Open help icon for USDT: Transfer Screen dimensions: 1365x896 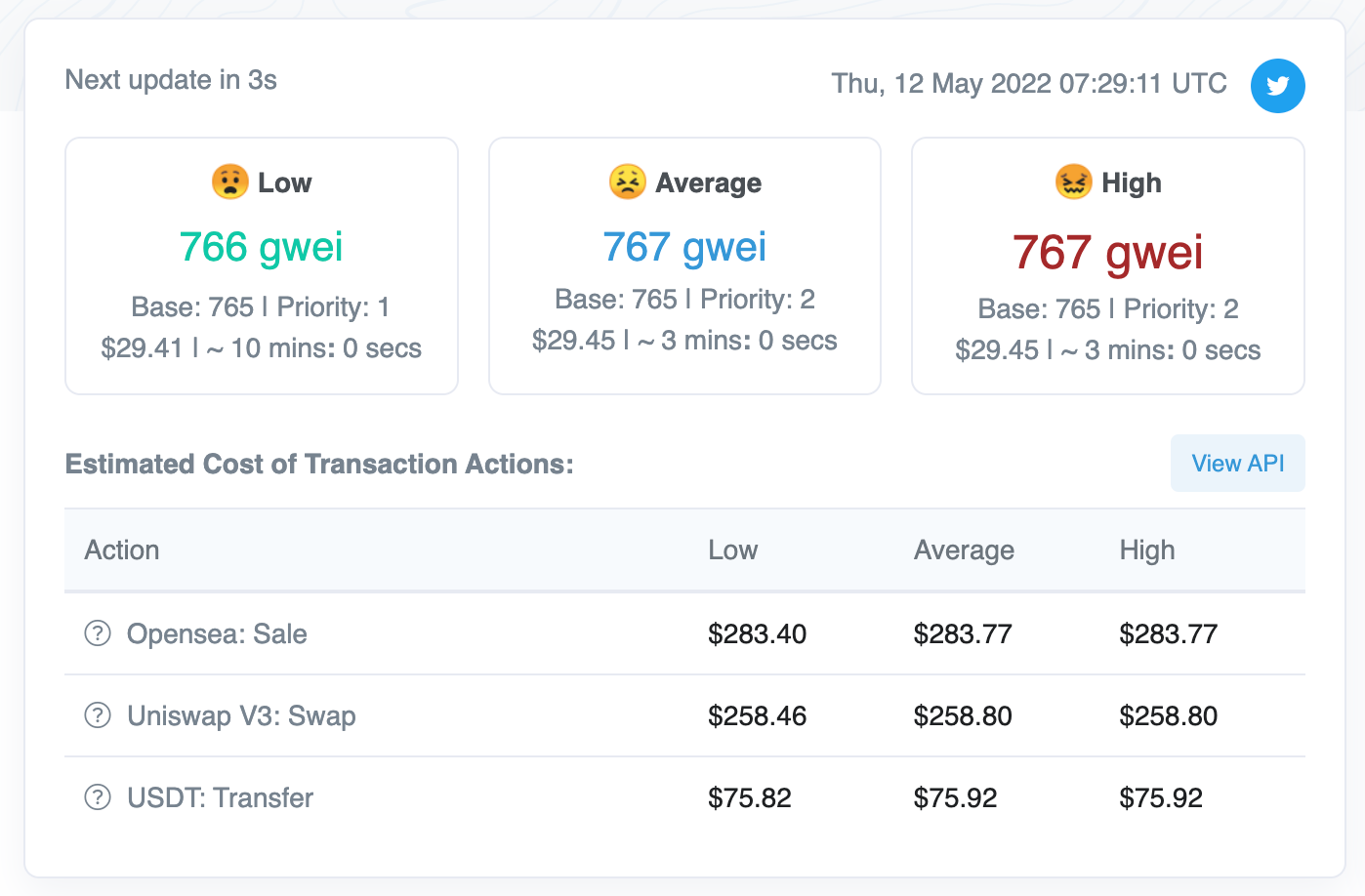[x=98, y=797]
